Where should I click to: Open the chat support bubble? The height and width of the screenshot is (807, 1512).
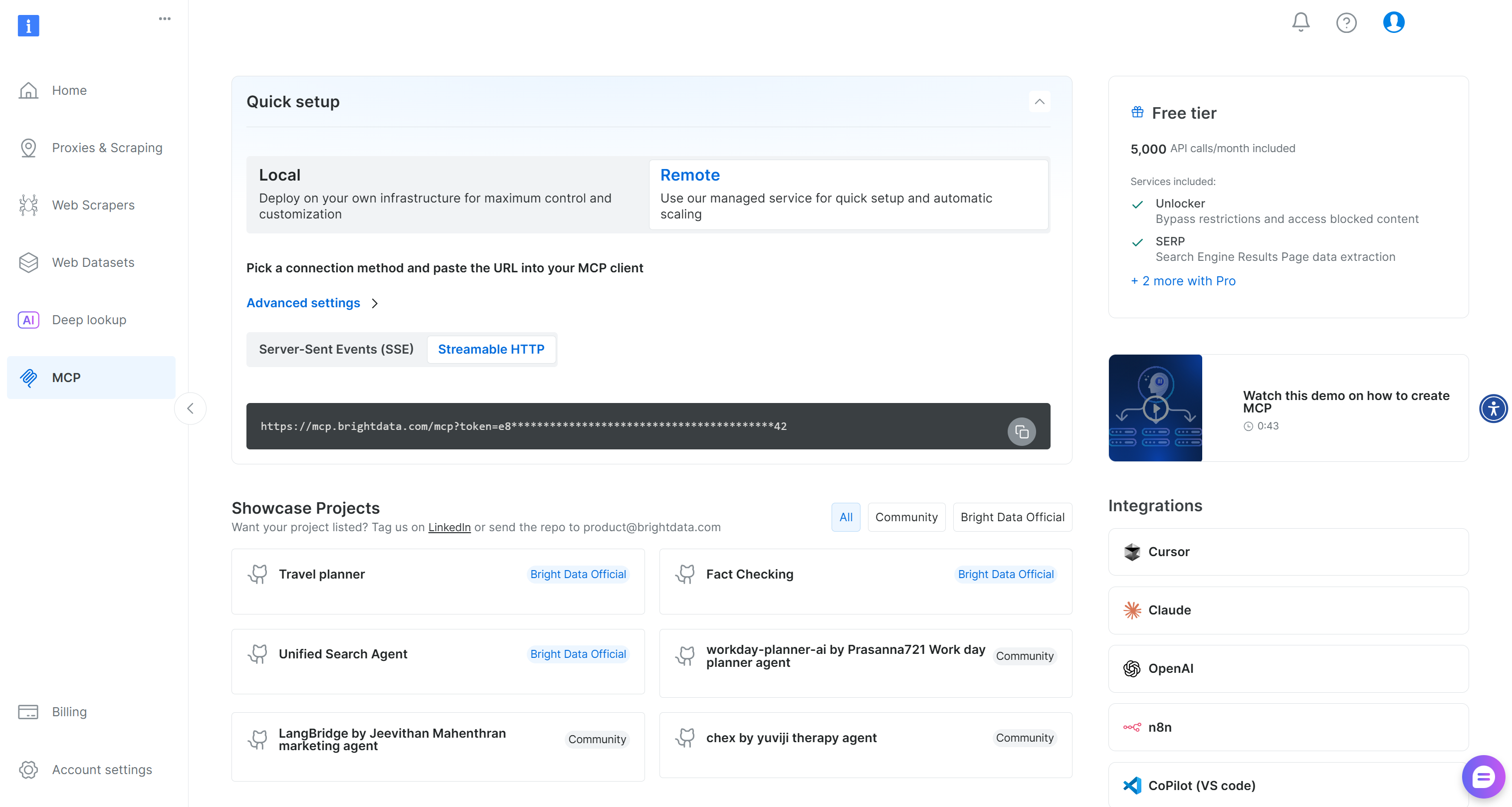tap(1483, 777)
